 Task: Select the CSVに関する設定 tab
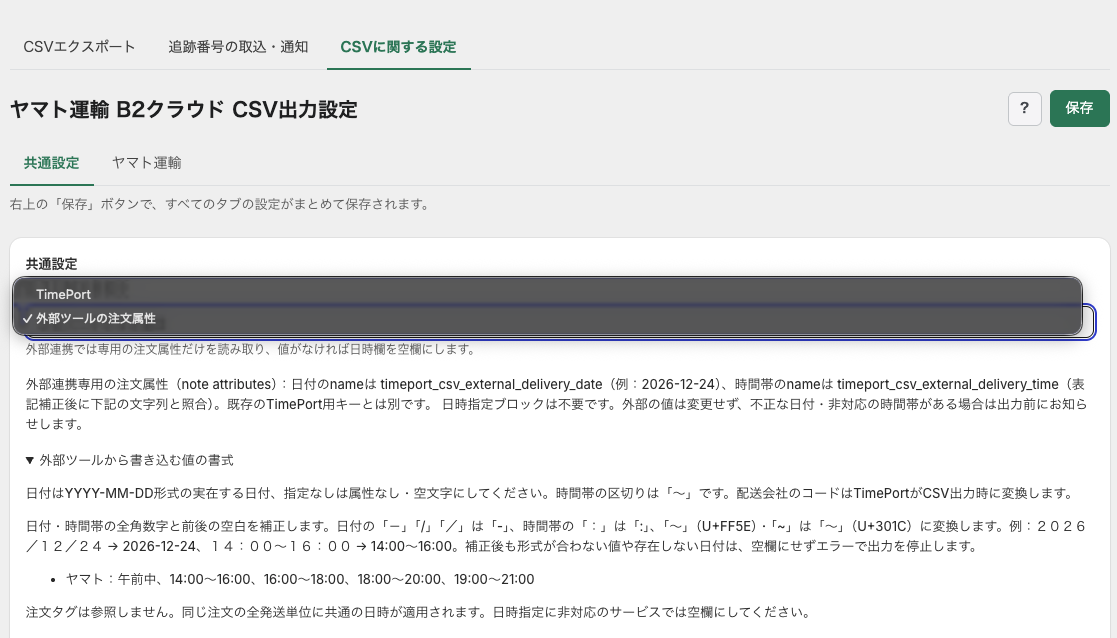pyautogui.click(x=398, y=47)
